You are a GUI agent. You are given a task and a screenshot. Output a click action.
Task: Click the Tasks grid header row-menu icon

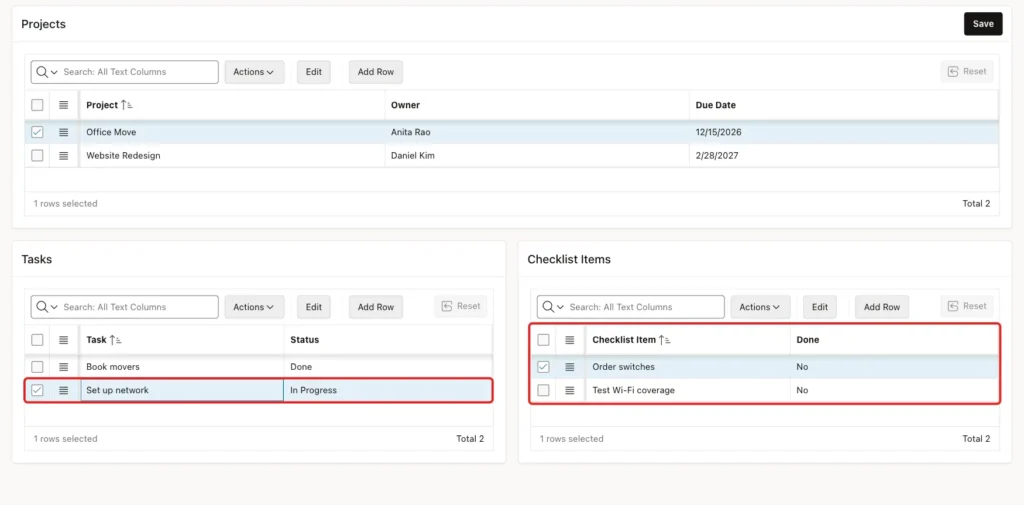pyautogui.click(x=63, y=340)
